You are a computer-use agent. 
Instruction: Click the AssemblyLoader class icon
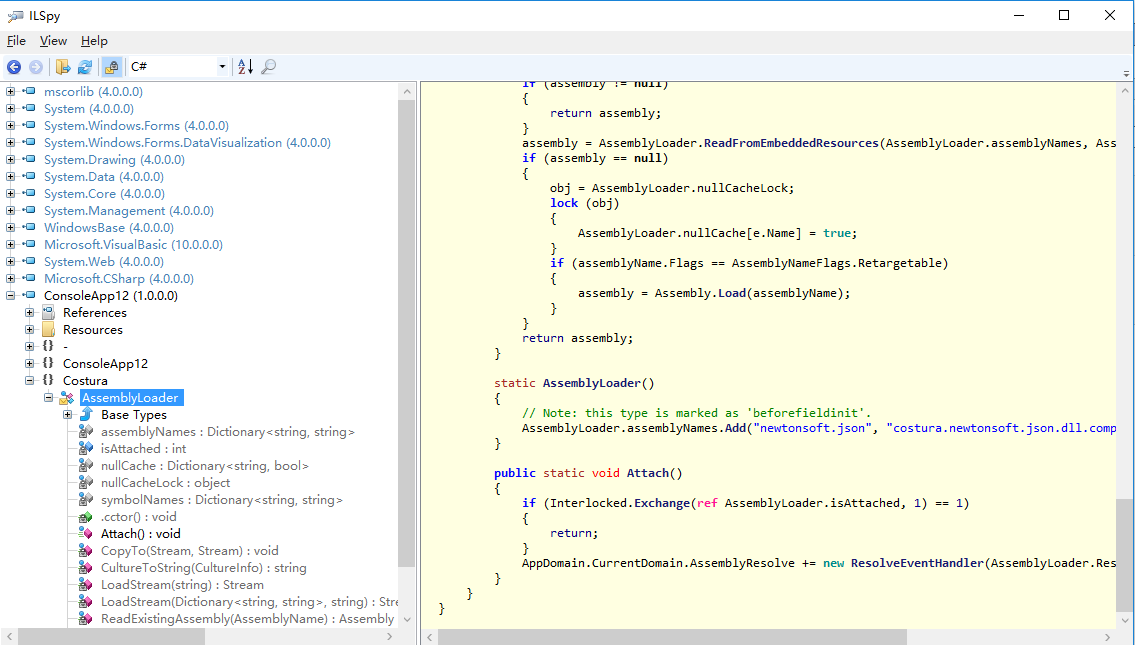coord(67,398)
